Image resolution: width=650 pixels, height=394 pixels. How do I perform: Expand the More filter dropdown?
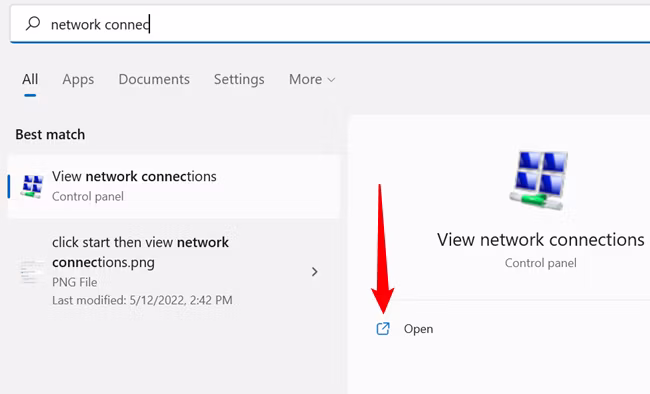pyautogui.click(x=312, y=79)
